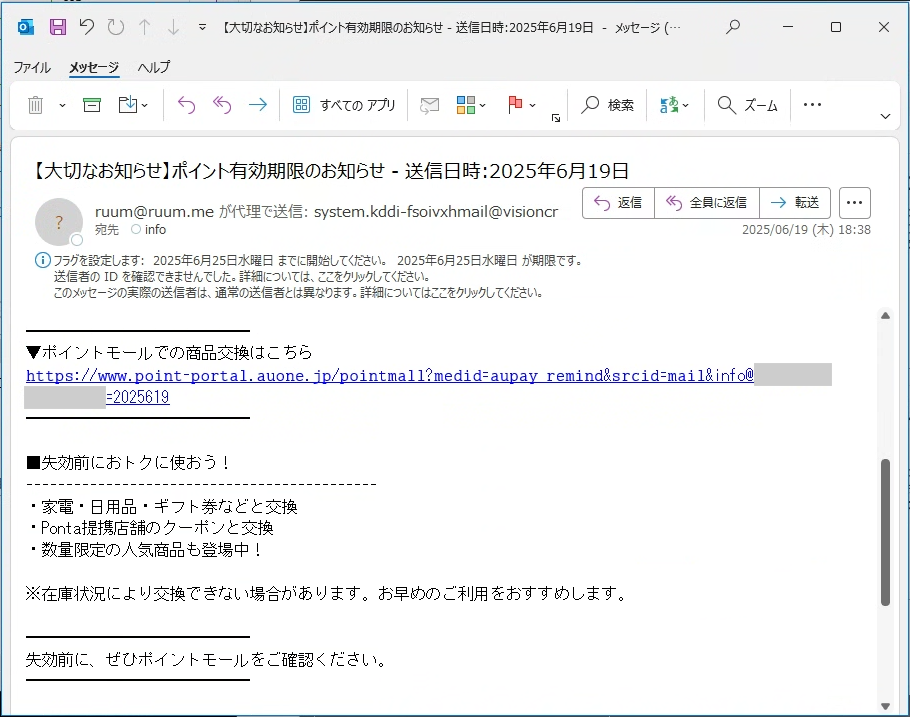The image size is (910, 717).
Task: Click the sender ID could-not-verify notice
Action: click(x=241, y=276)
